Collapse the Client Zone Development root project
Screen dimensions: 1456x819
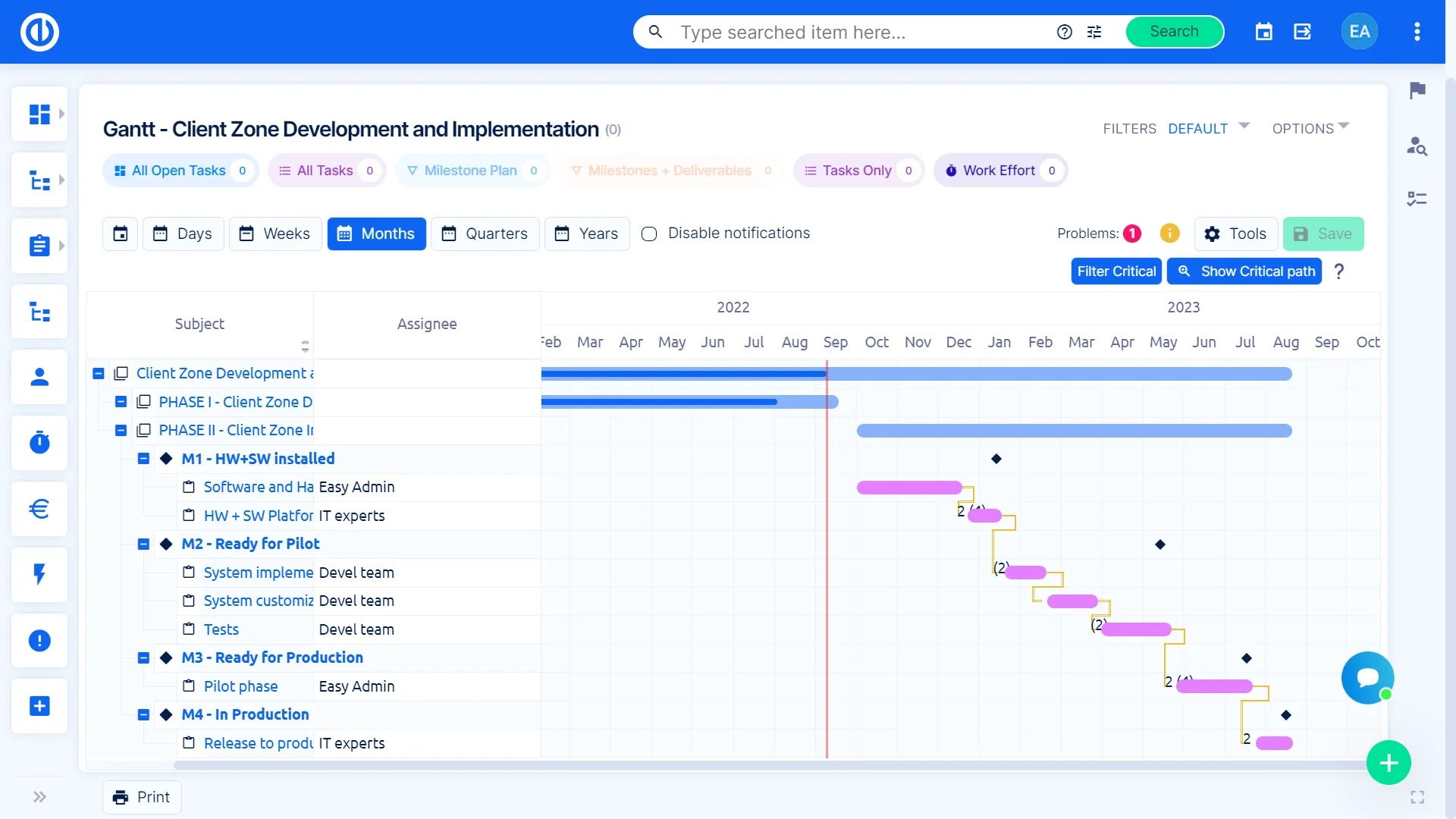coord(99,374)
